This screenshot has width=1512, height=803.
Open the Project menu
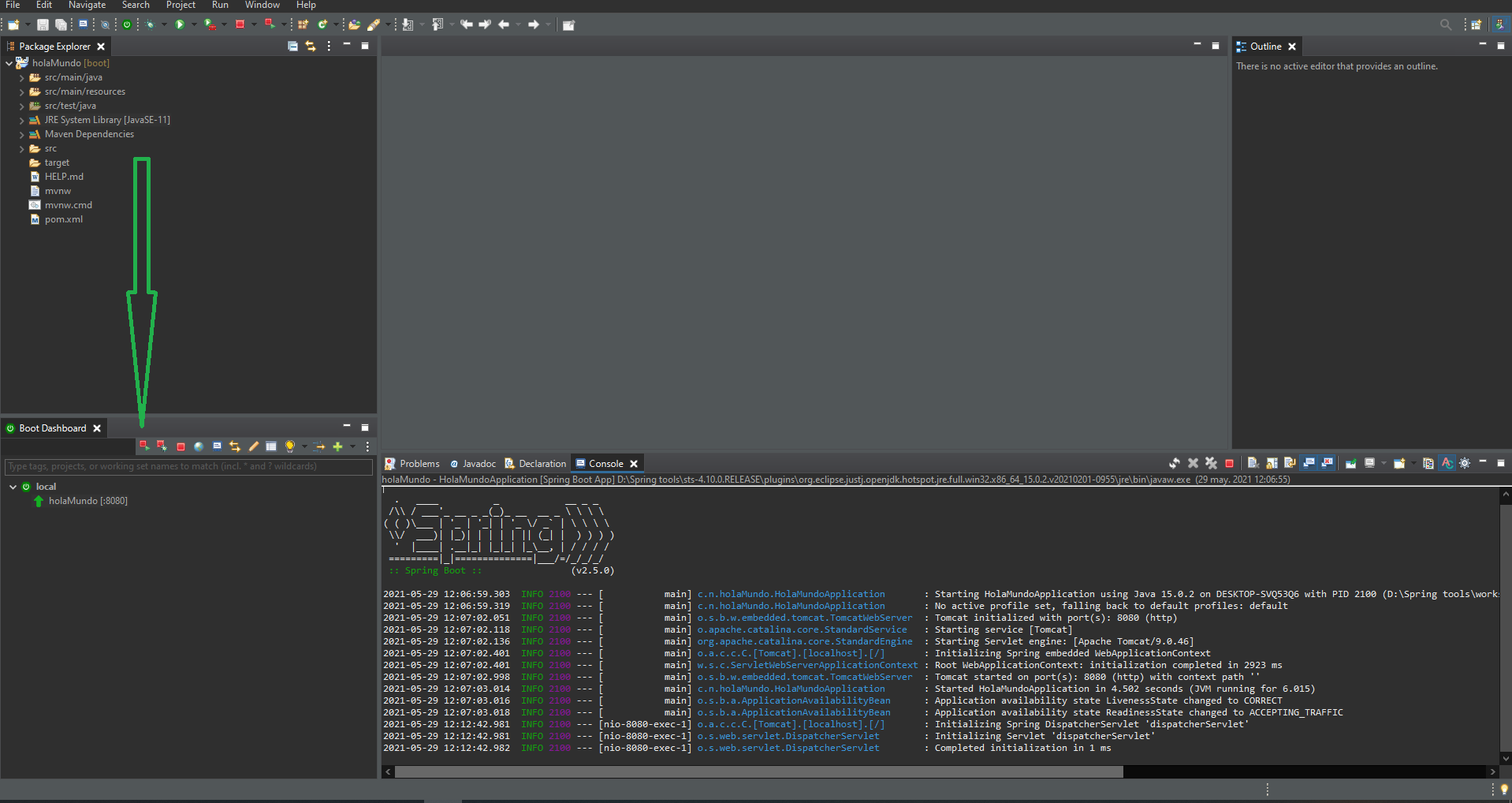click(x=181, y=5)
